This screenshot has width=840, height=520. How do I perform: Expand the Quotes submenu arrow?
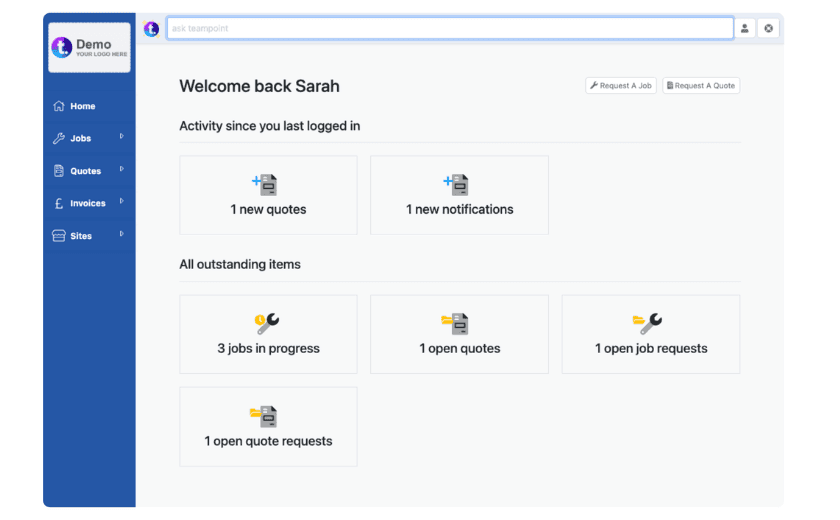pyautogui.click(x=122, y=169)
